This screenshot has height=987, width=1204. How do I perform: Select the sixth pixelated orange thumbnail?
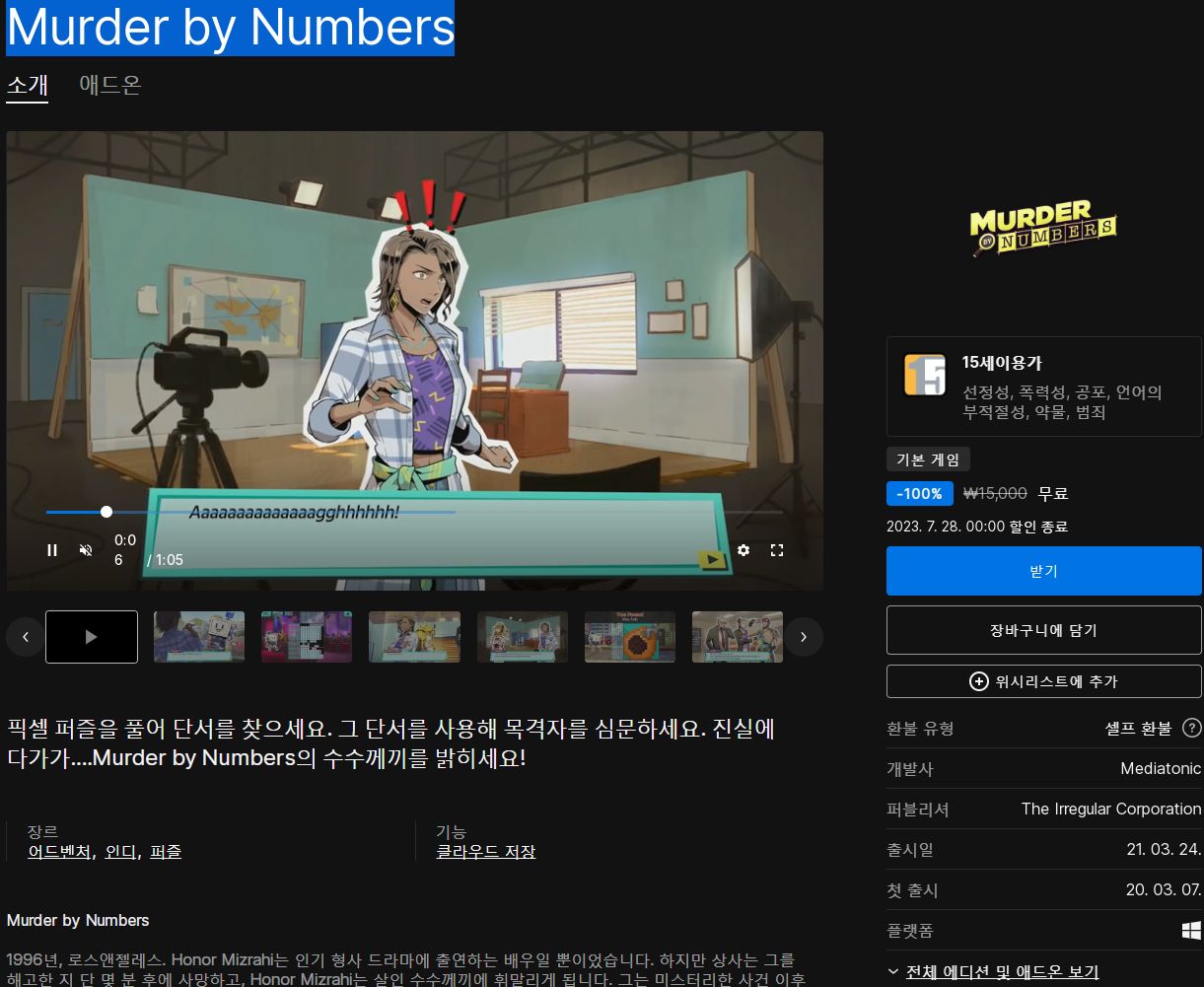[x=630, y=637]
